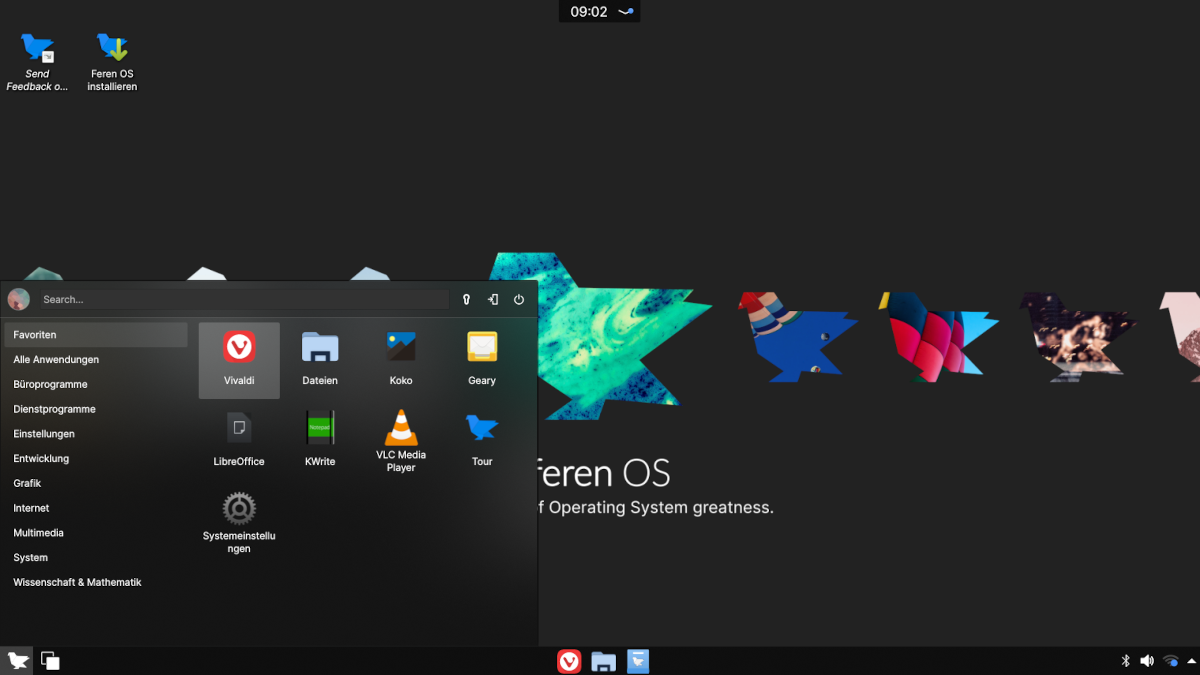Click the Bluetooth tray icon

tap(1125, 661)
